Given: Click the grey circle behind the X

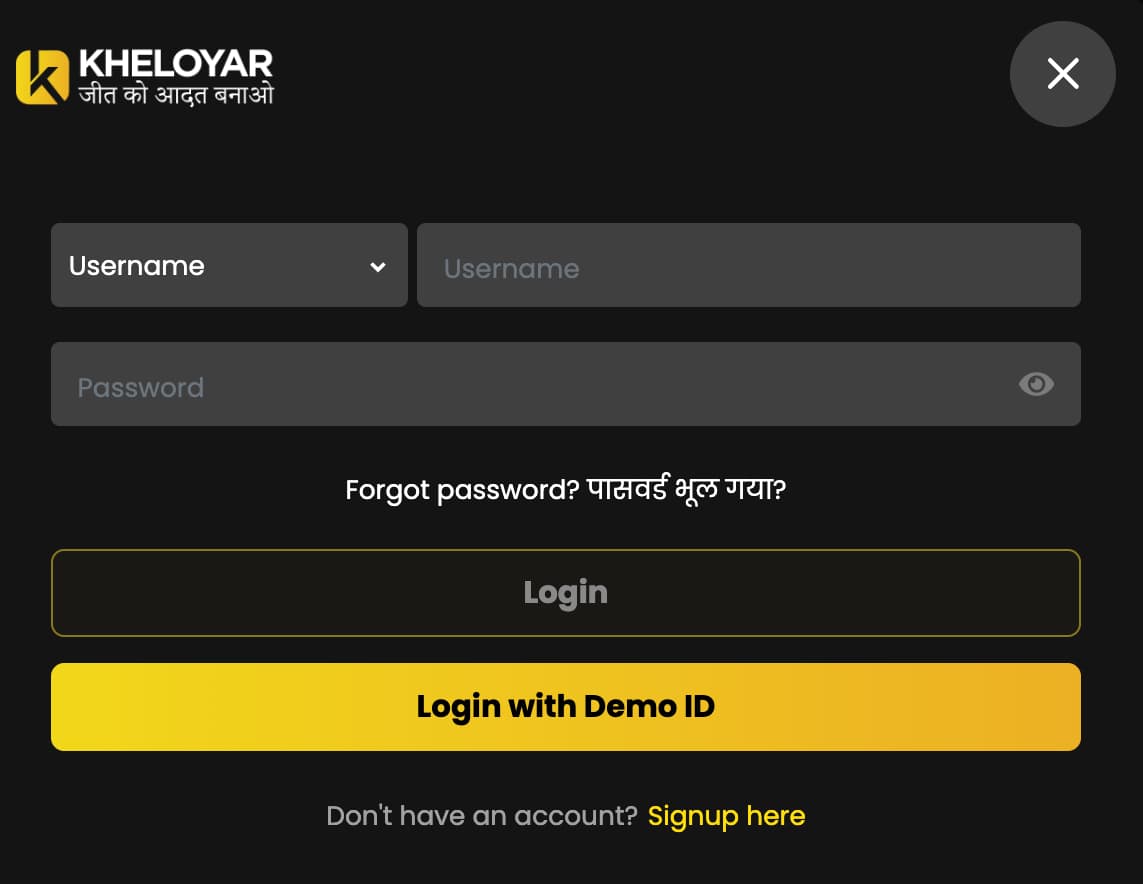Looking at the screenshot, I should (x=1088, y=104).
